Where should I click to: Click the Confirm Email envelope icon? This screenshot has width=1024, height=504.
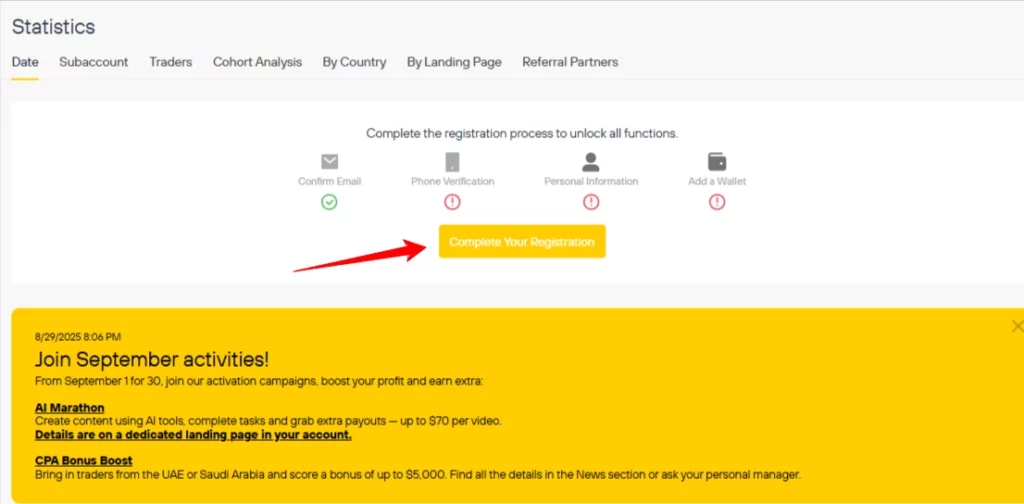329,161
